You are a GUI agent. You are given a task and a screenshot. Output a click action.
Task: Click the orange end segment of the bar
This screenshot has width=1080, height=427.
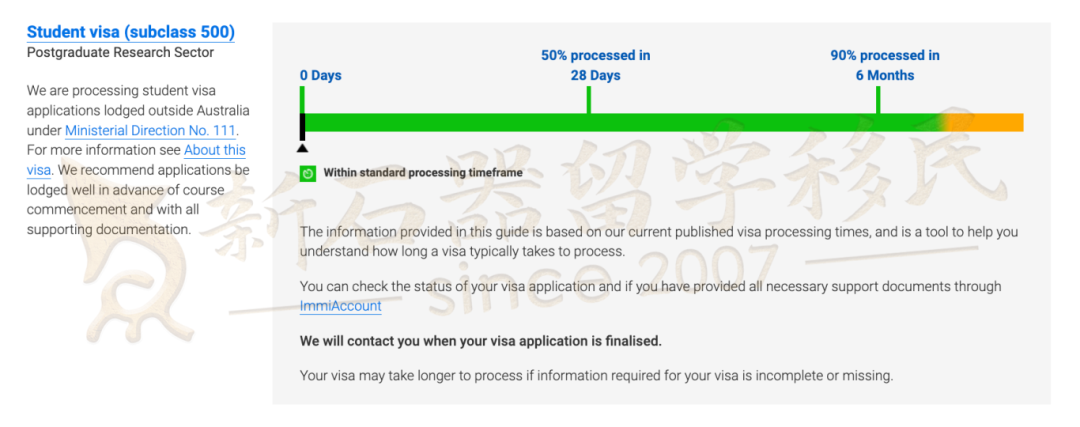tap(992, 123)
